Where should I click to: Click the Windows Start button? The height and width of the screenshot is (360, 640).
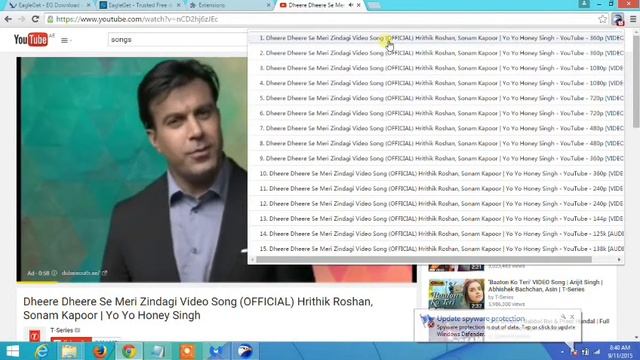13,351
